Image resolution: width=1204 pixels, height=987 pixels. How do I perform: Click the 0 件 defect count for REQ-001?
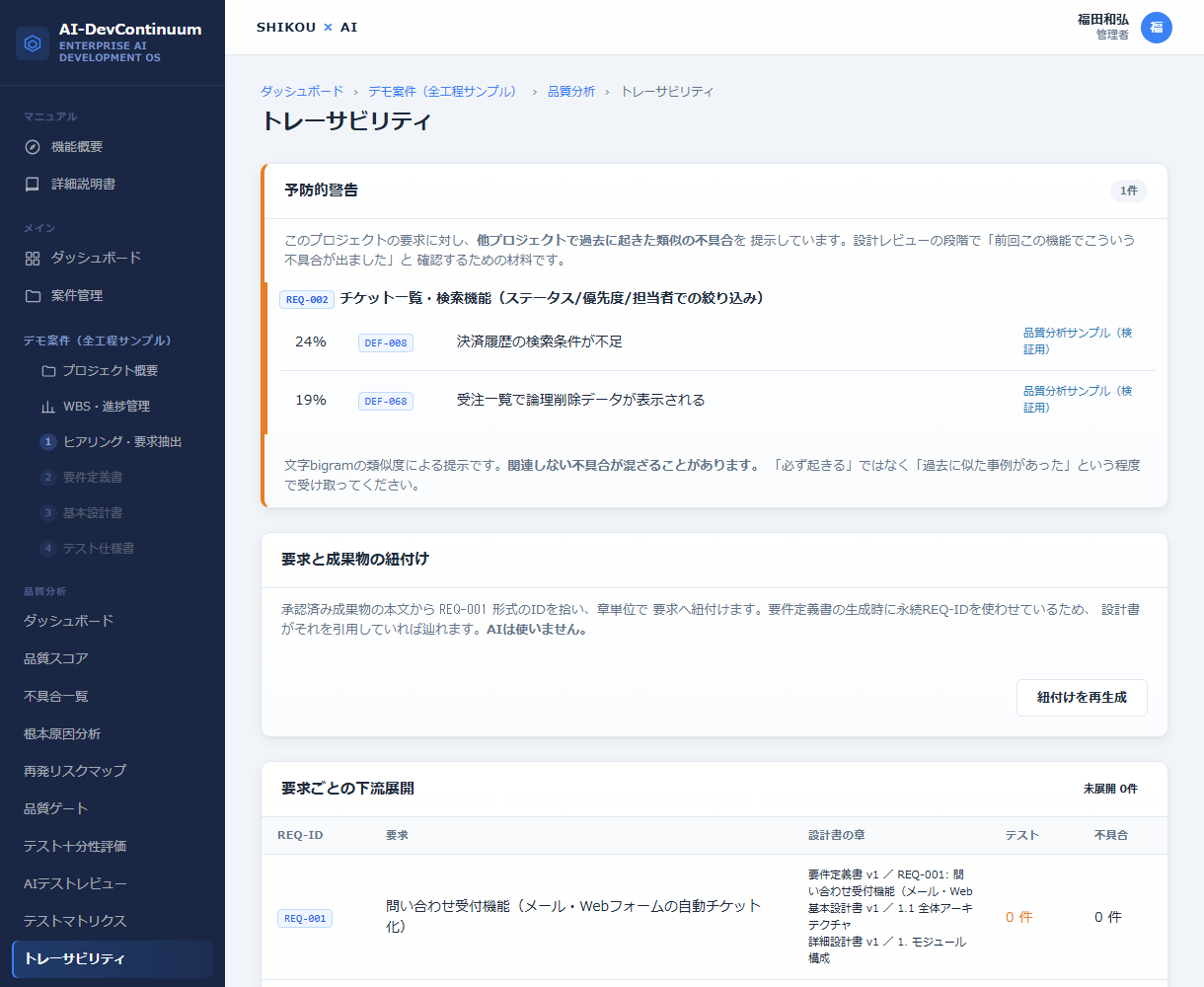[1108, 917]
